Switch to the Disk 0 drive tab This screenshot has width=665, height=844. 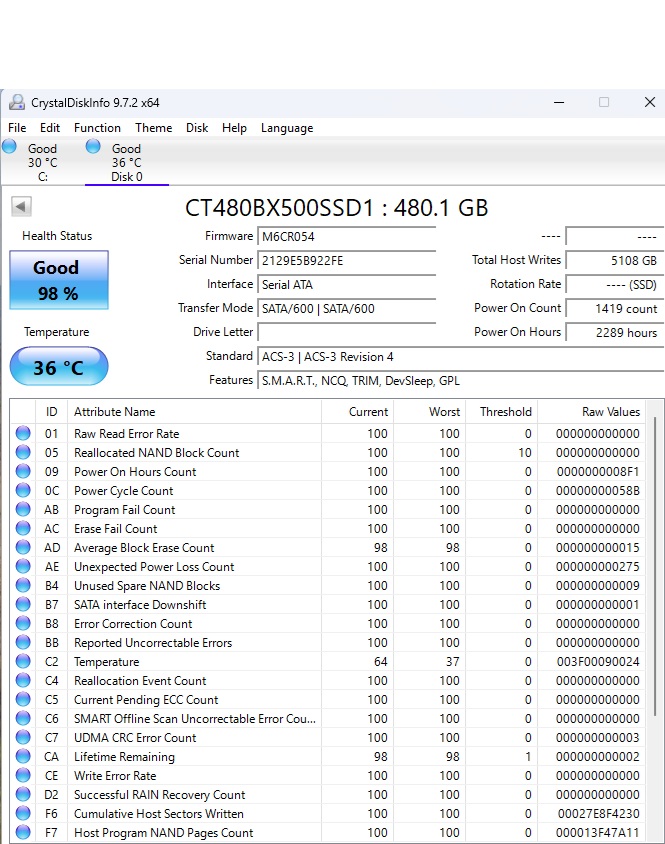(126, 163)
